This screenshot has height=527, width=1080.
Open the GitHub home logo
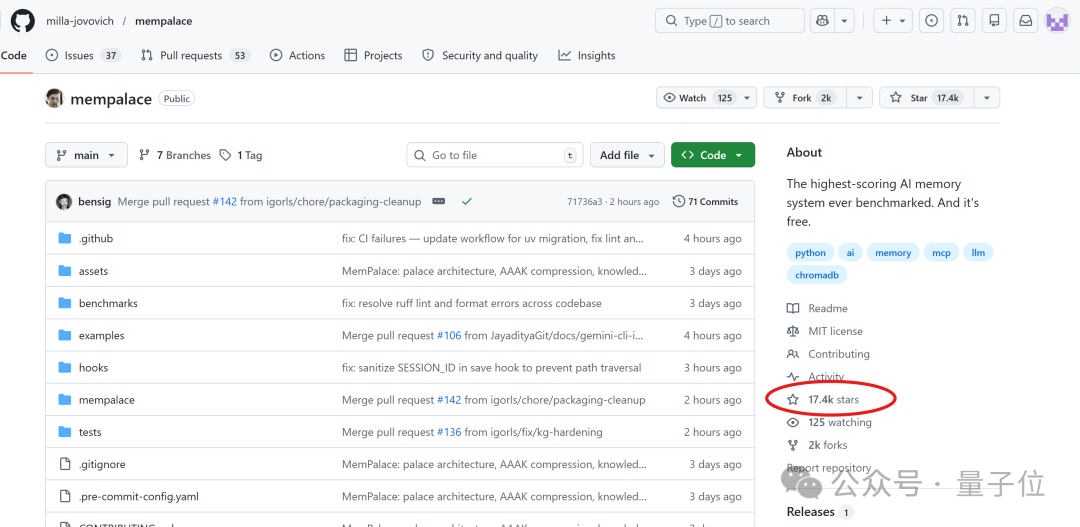click(22, 21)
